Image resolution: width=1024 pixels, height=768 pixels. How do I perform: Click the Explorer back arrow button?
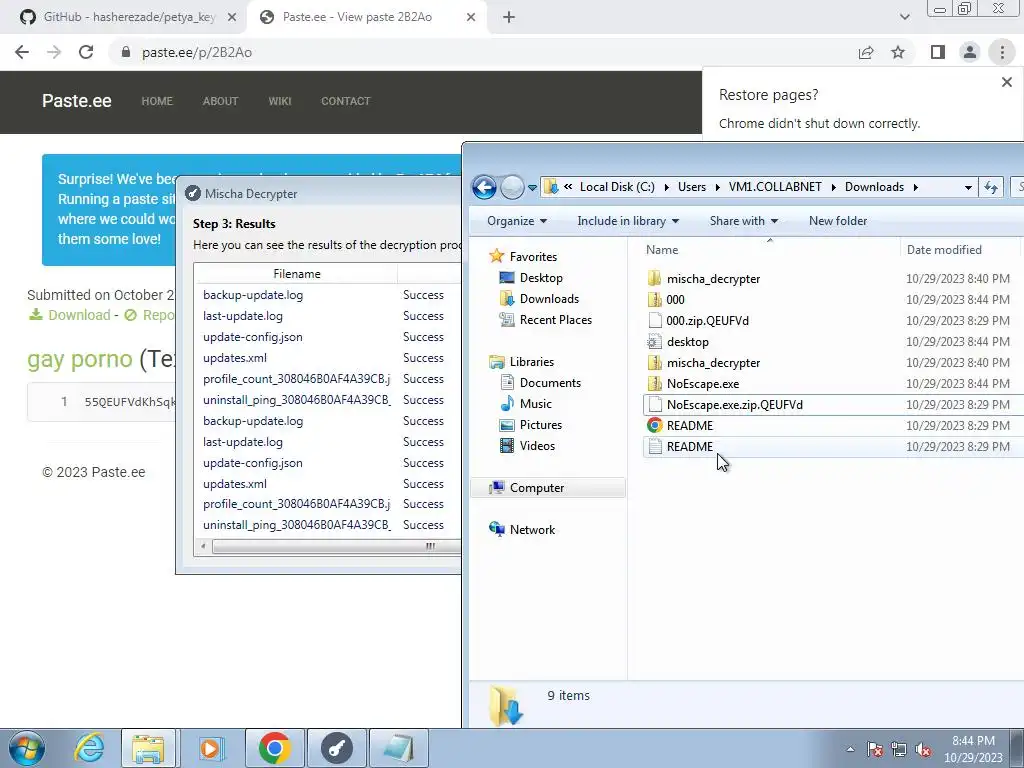(484, 187)
